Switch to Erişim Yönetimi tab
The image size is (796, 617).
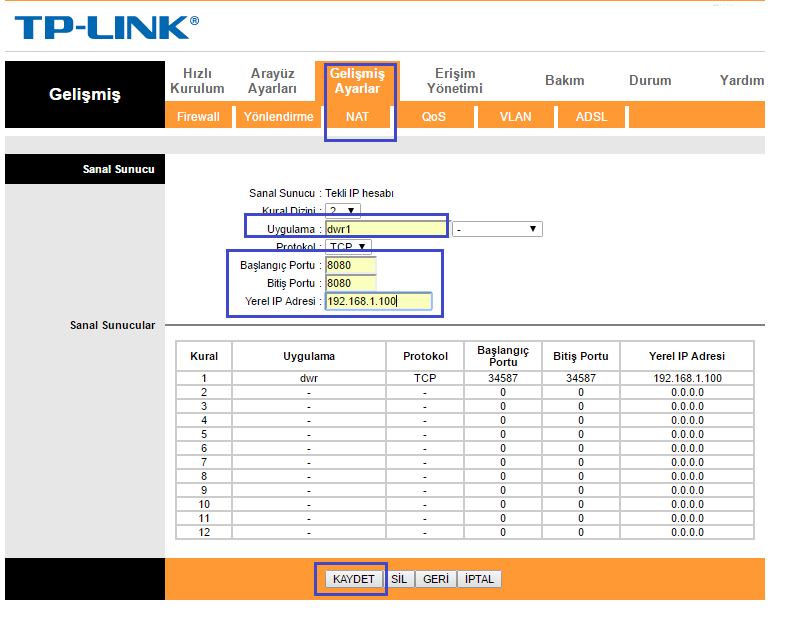click(455, 81)
